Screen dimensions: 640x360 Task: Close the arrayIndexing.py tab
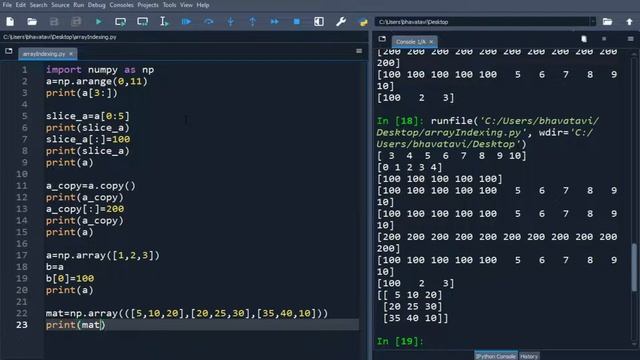(71, 53)
